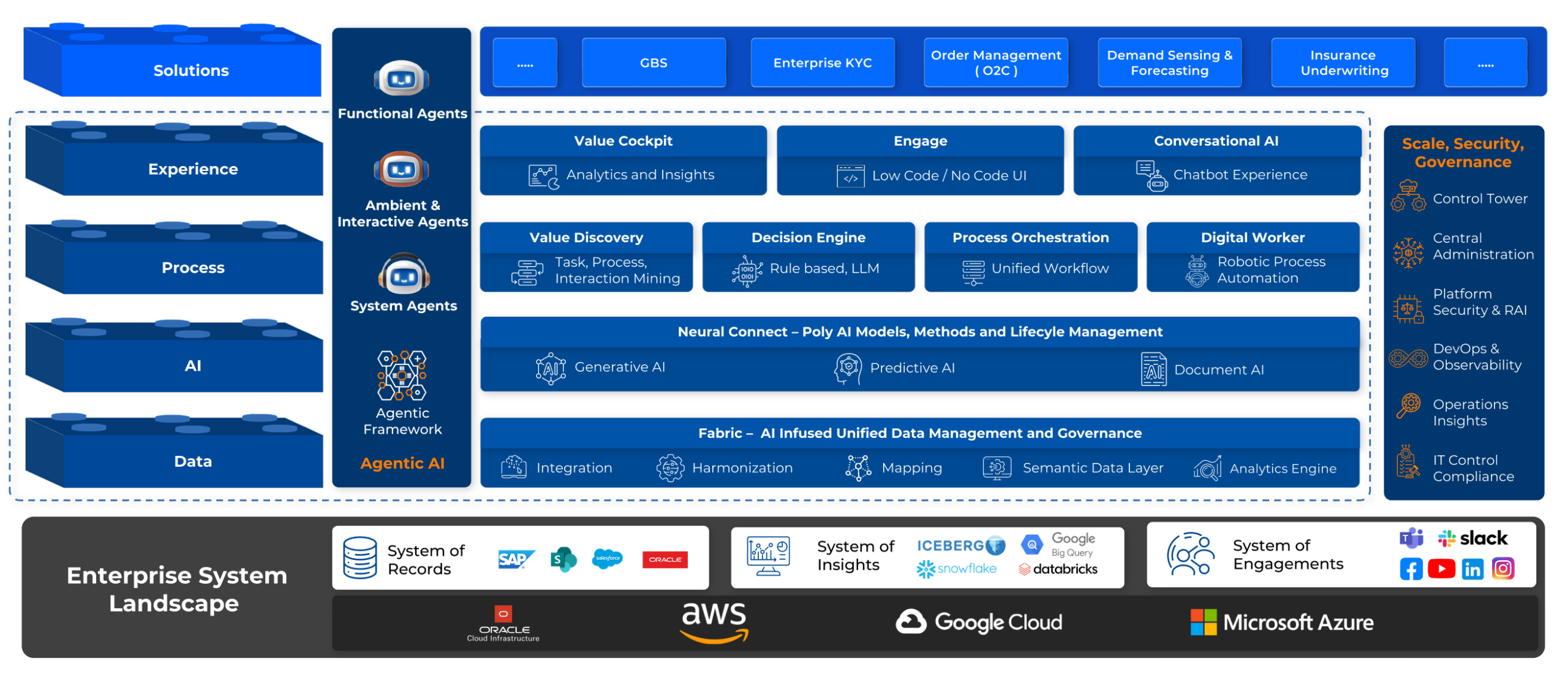Select the IT Control Compliance clipboard icon
1568x680 pixels.
(1406, 462)
